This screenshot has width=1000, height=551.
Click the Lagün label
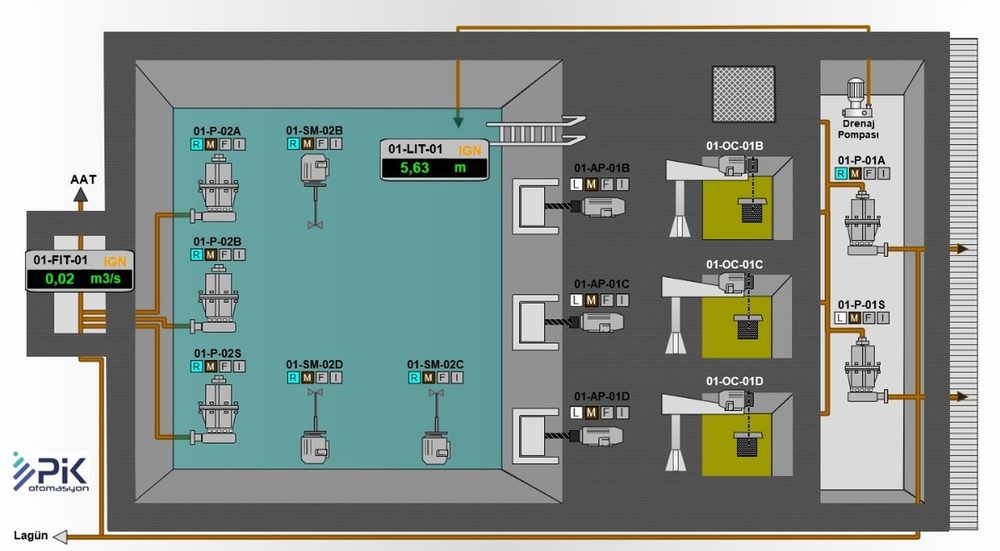click(31, 536)
